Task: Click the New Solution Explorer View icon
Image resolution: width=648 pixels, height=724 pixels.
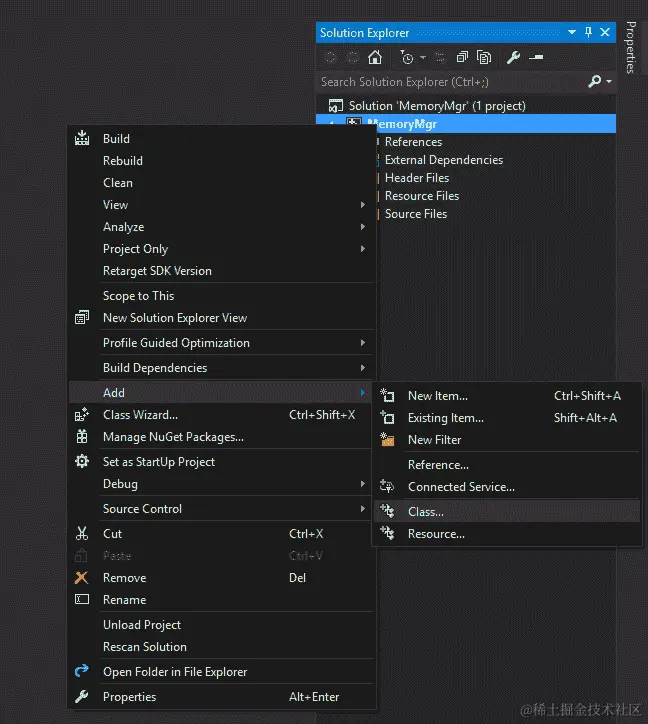Action: tap(82, 317)
